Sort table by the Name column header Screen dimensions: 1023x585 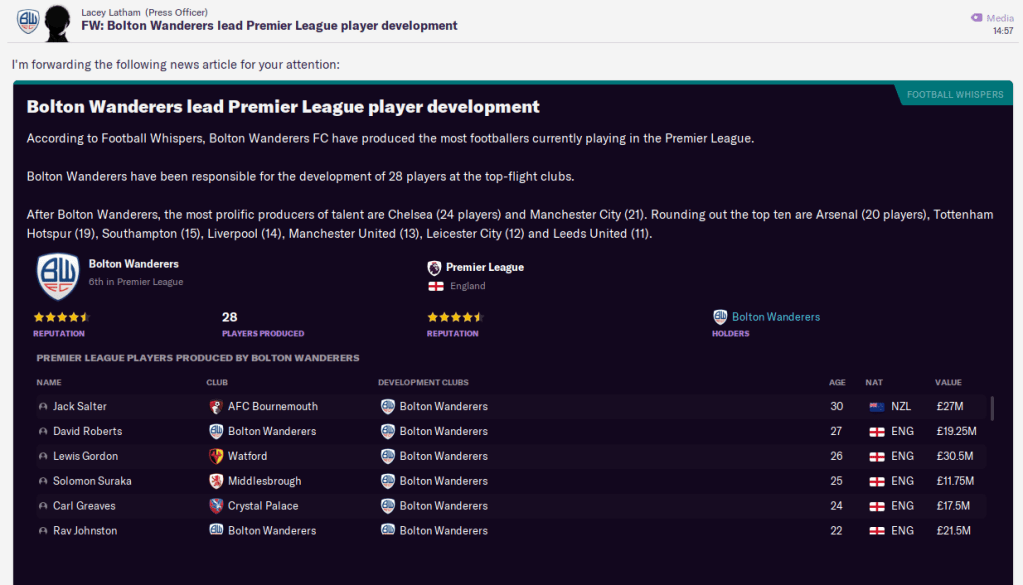click(x=49, y=383)
